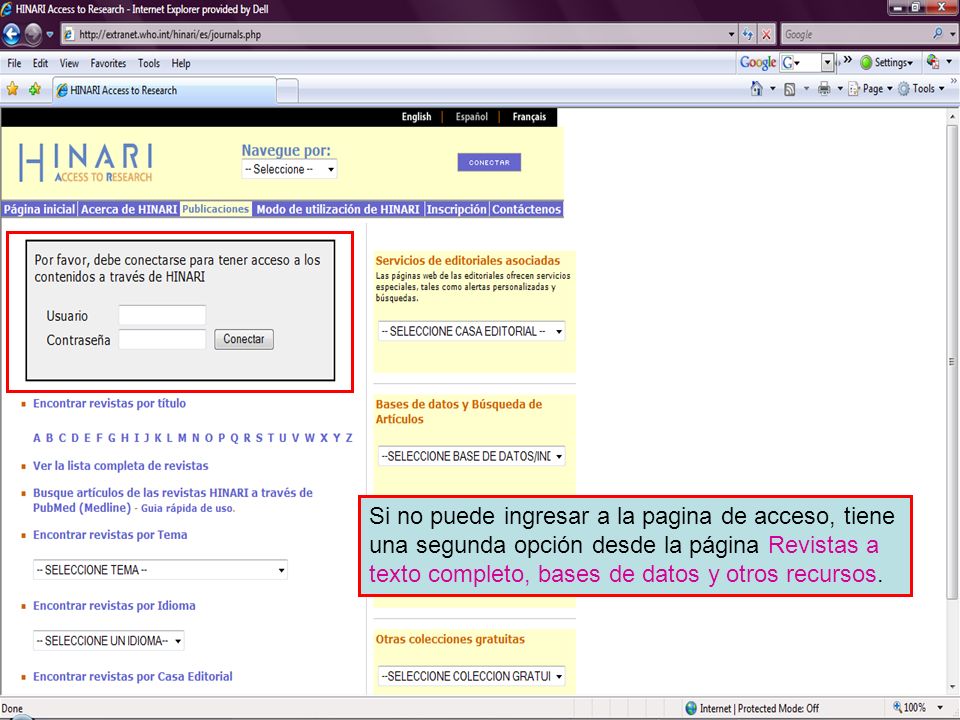Click letter M in journal alphabet list
The height and width of the screenshot is (720, 960).
(x=182, y=438)
